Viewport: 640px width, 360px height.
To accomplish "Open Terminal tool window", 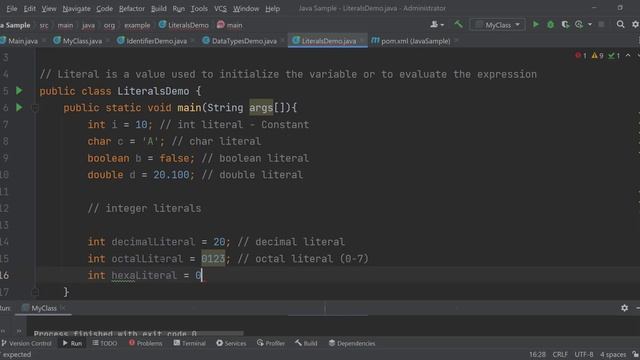I will pyautogui.click(x=189, y=343).
